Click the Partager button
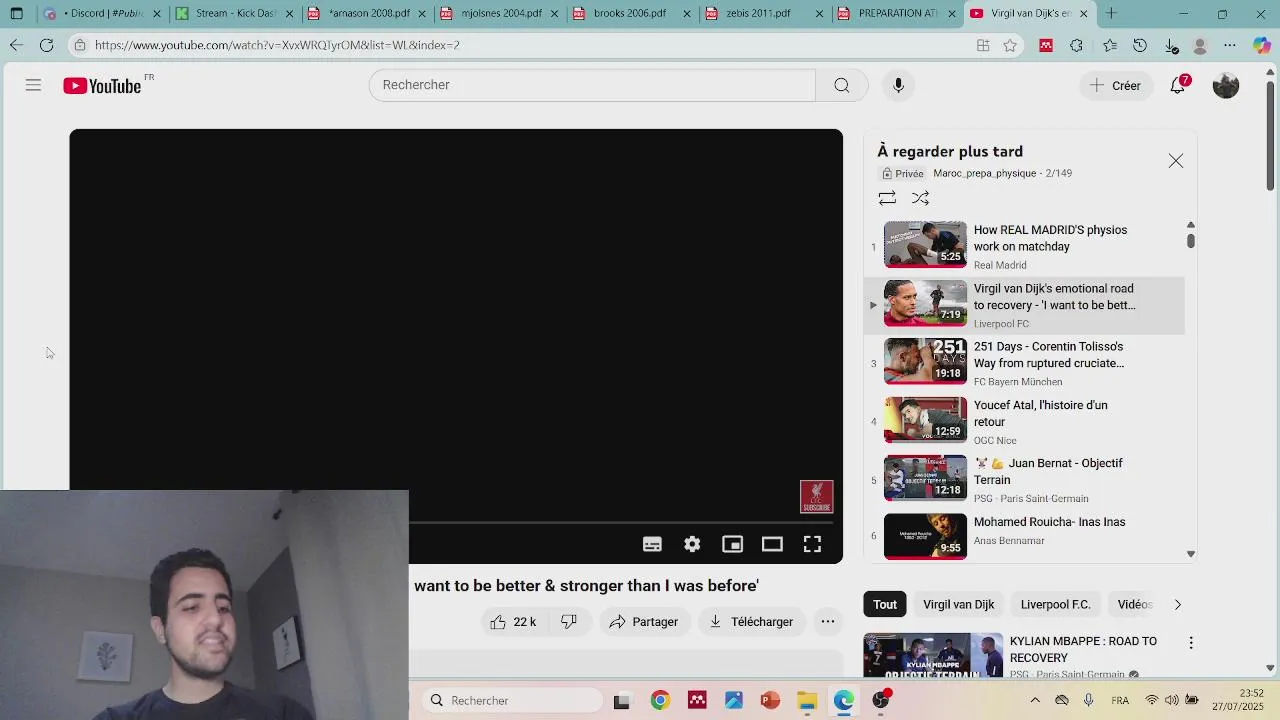This screenshot has height=720, width=1280. 643,622
